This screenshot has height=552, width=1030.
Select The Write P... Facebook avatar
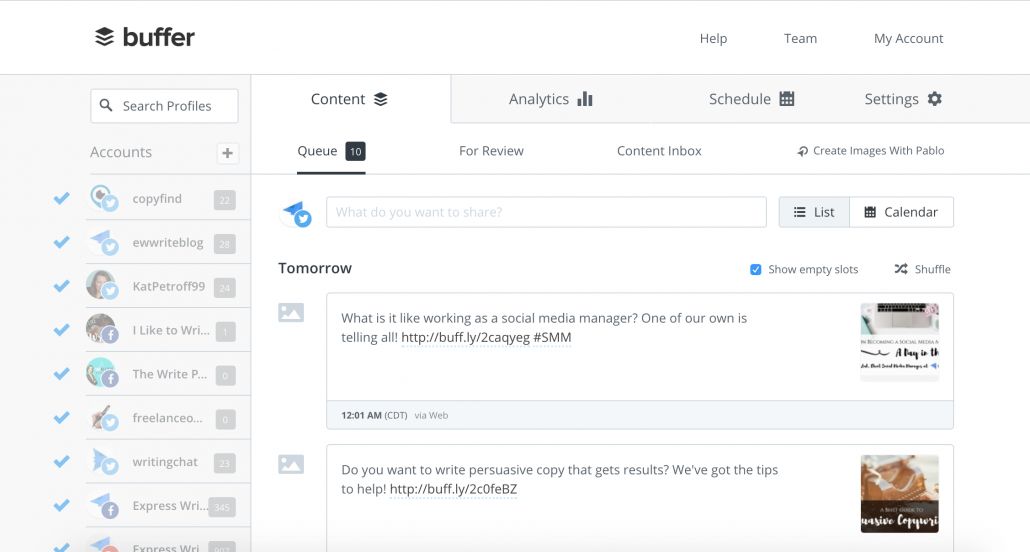[x=102, y=373]
